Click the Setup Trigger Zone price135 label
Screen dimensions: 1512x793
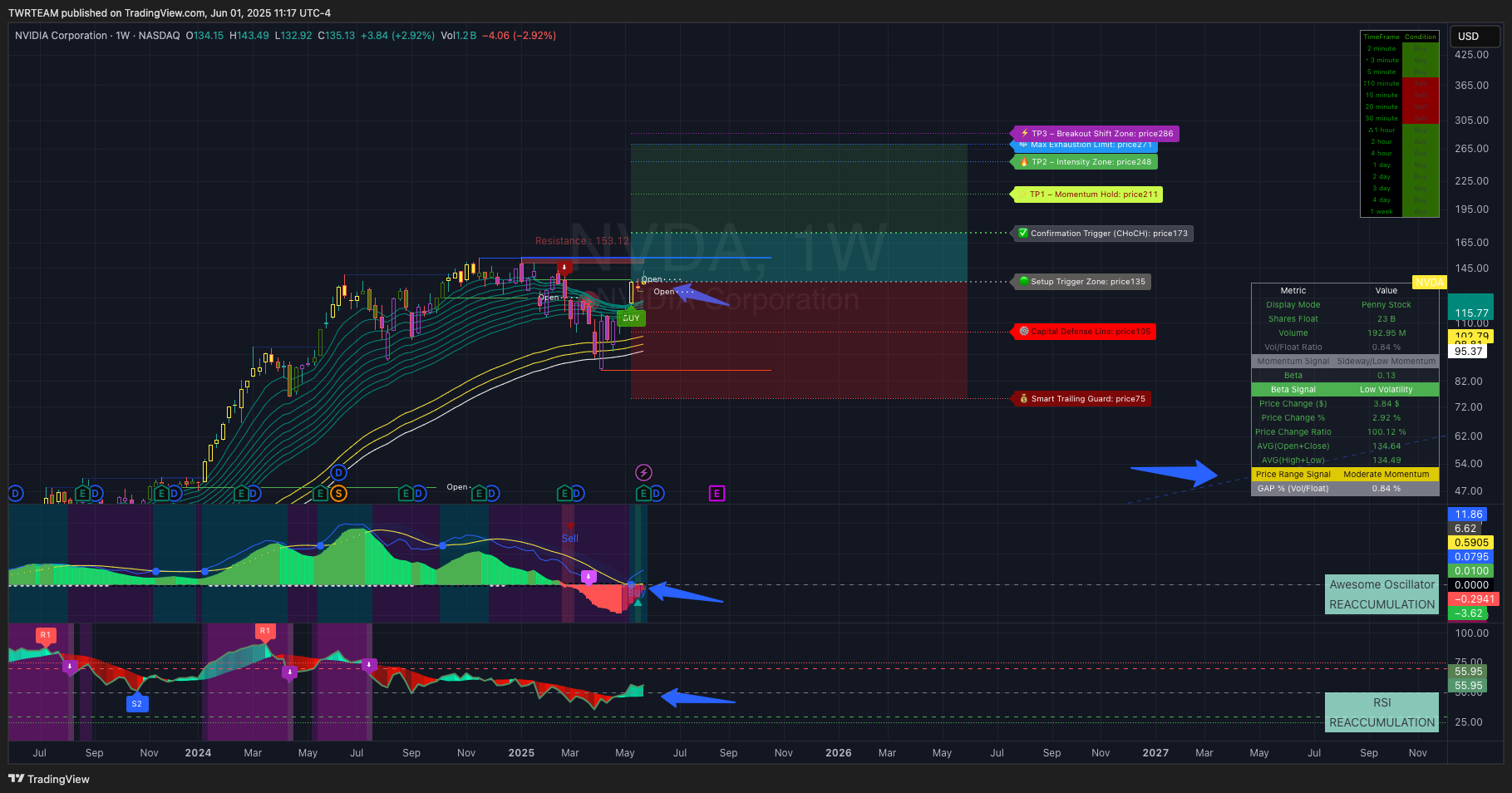click(x=1081, y=282)
